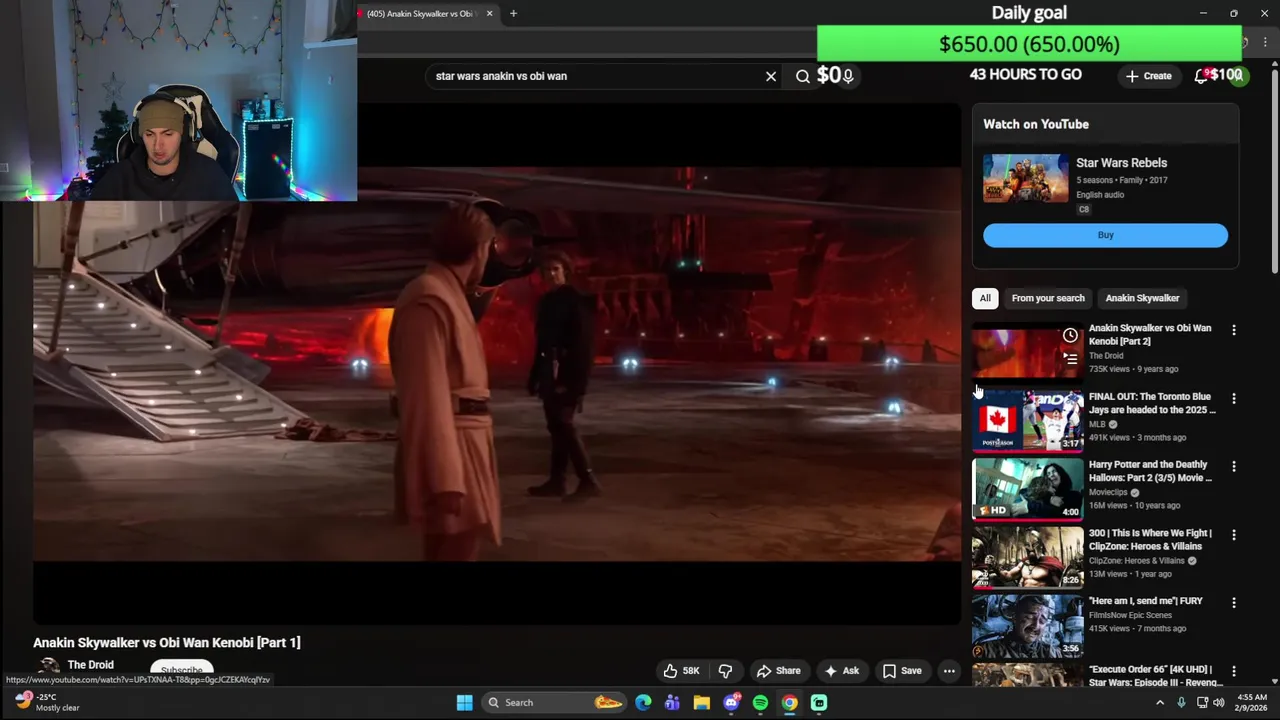This screenshot has width=1280, height=720.
Task: Open the Windows Start menu
Action: tap(465, 702)
